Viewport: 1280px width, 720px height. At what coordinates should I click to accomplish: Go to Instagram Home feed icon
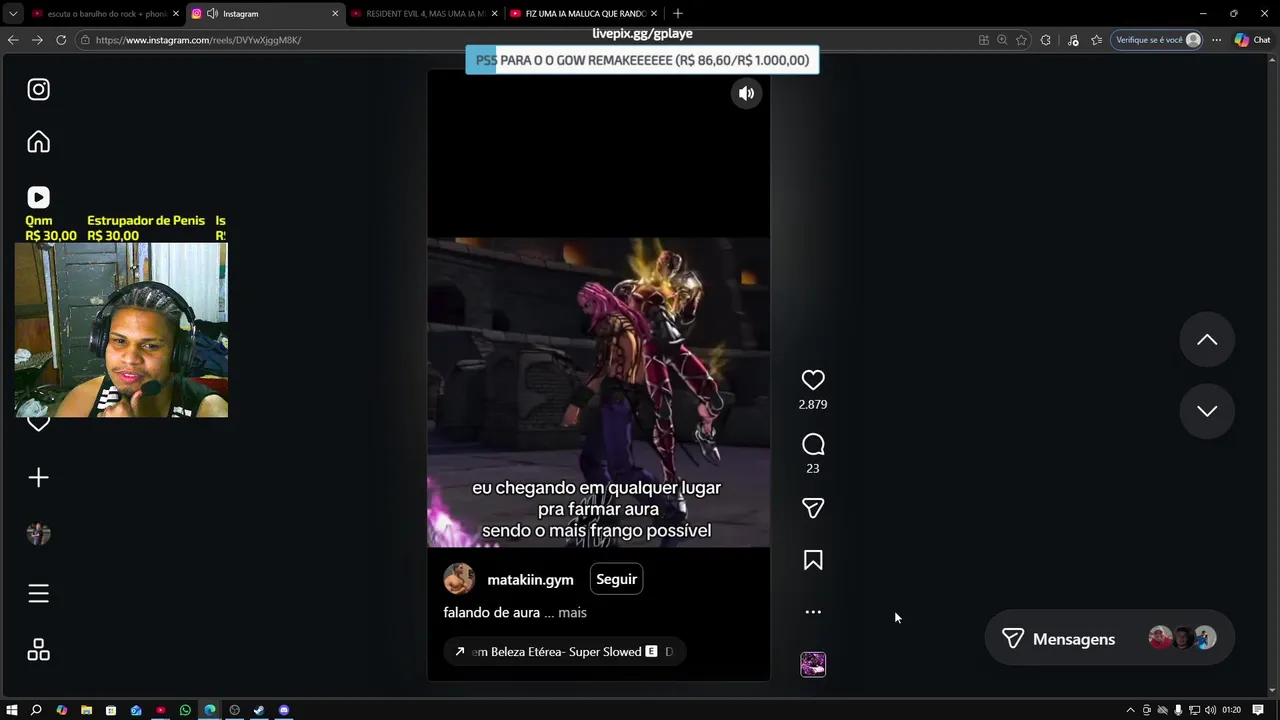(38, 142)
